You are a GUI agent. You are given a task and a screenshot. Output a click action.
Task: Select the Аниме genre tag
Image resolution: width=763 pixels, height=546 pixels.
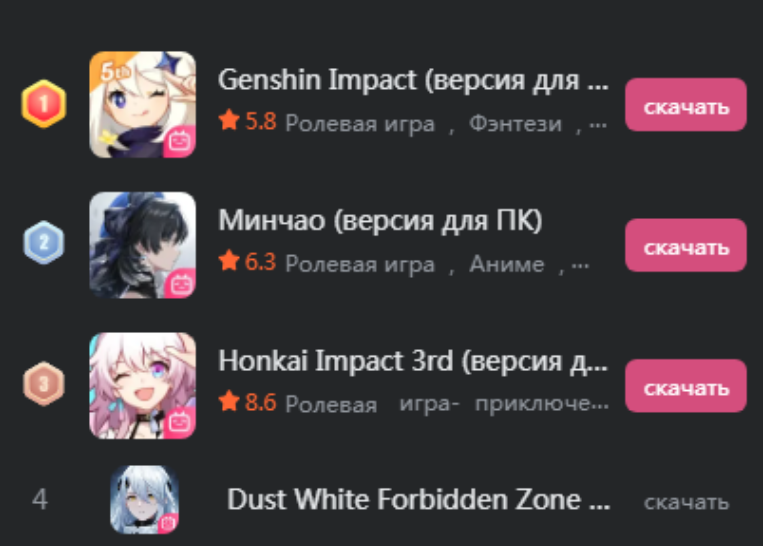(x=507, y=264)
